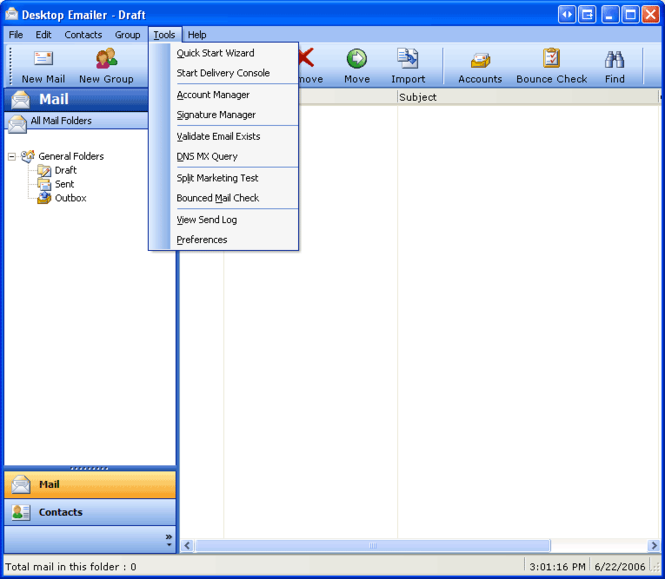Switch to Contacts navigation button
Image resolution: width=665 pixels, height=579 pixels.
pyautogui.click(x=90, y=512)
